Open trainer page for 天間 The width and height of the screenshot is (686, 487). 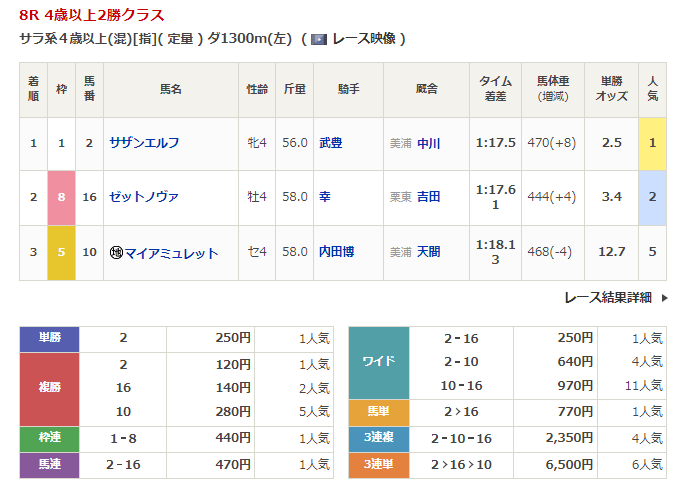(x=429, y=253)
